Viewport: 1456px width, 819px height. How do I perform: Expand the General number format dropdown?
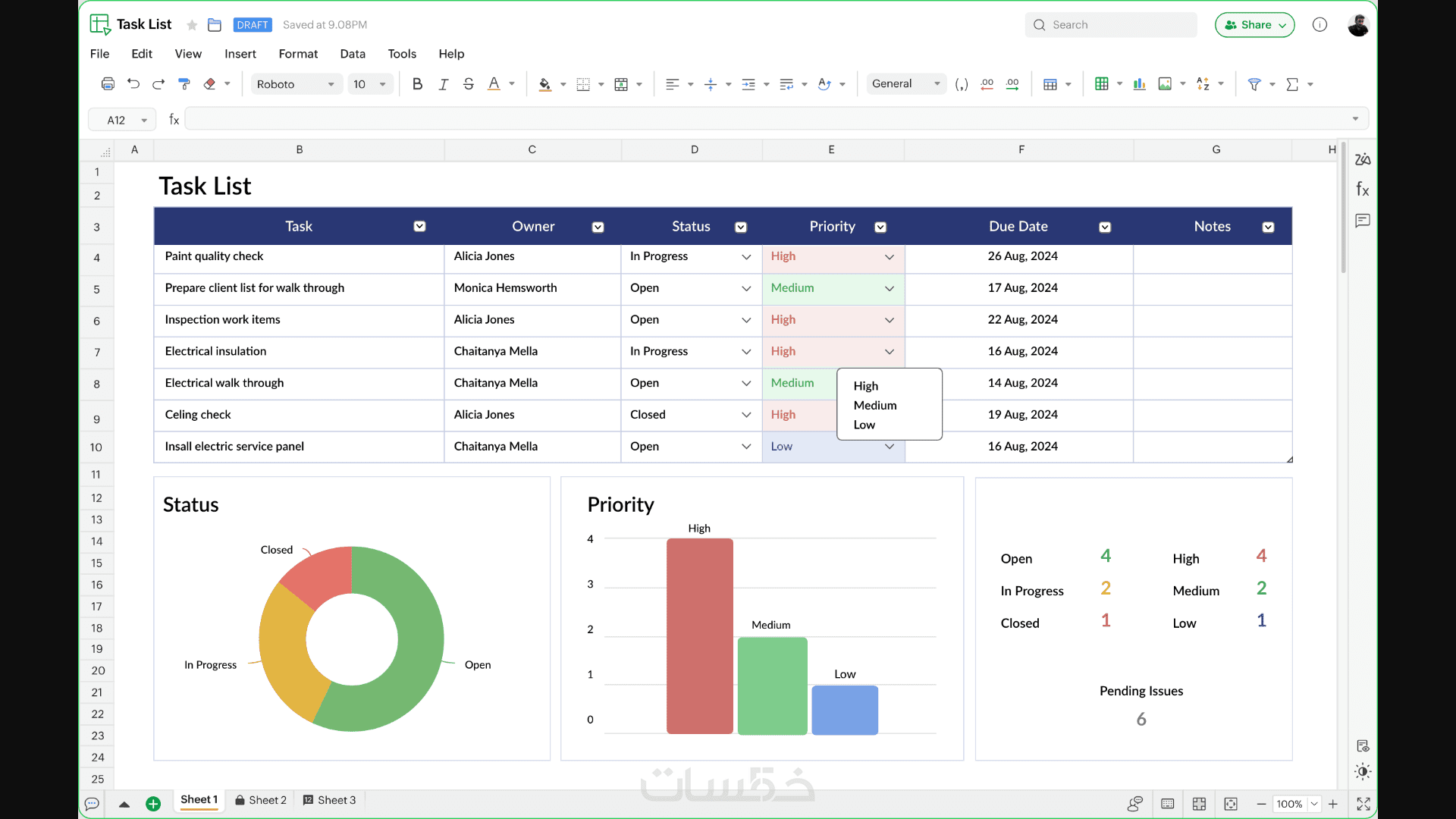tap(905, 84)
